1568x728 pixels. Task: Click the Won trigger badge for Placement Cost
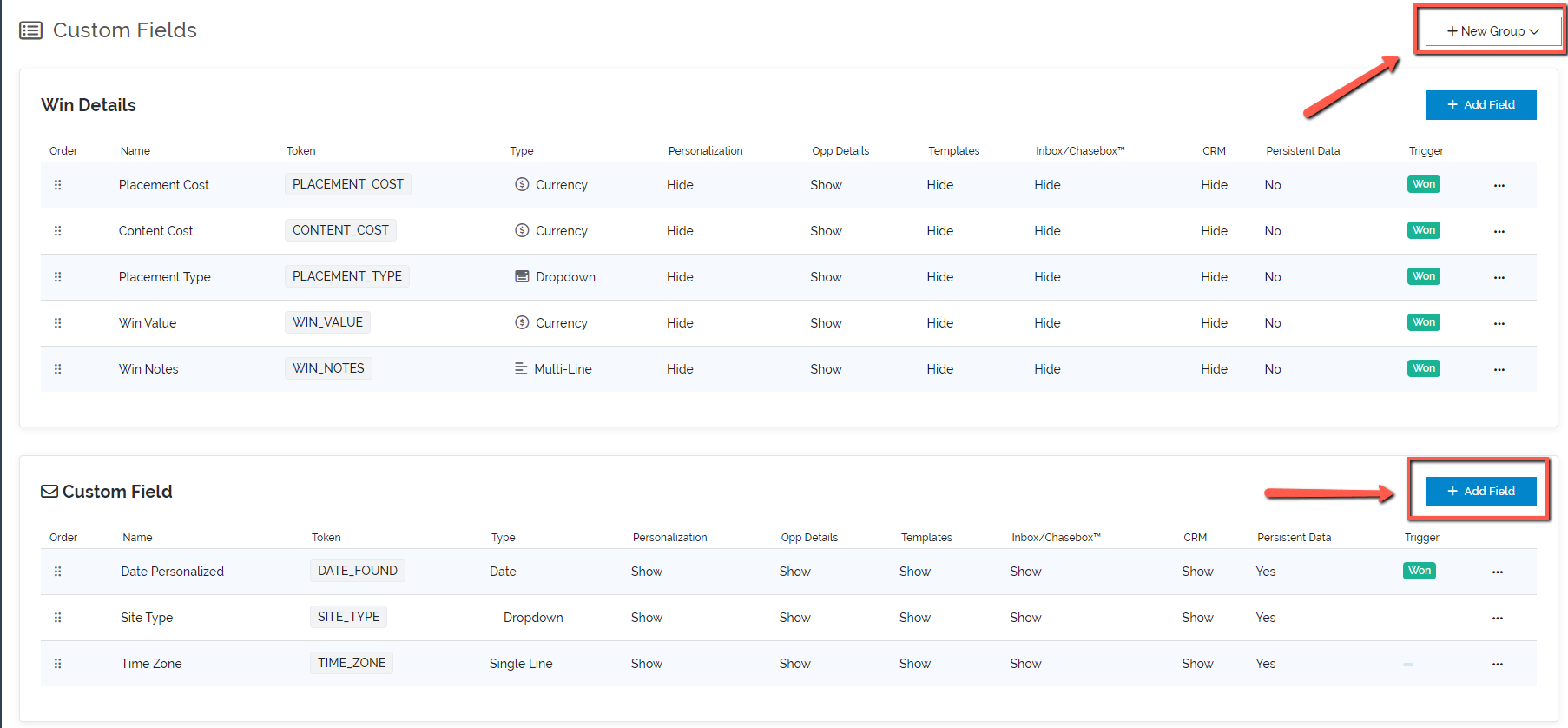1424,184
